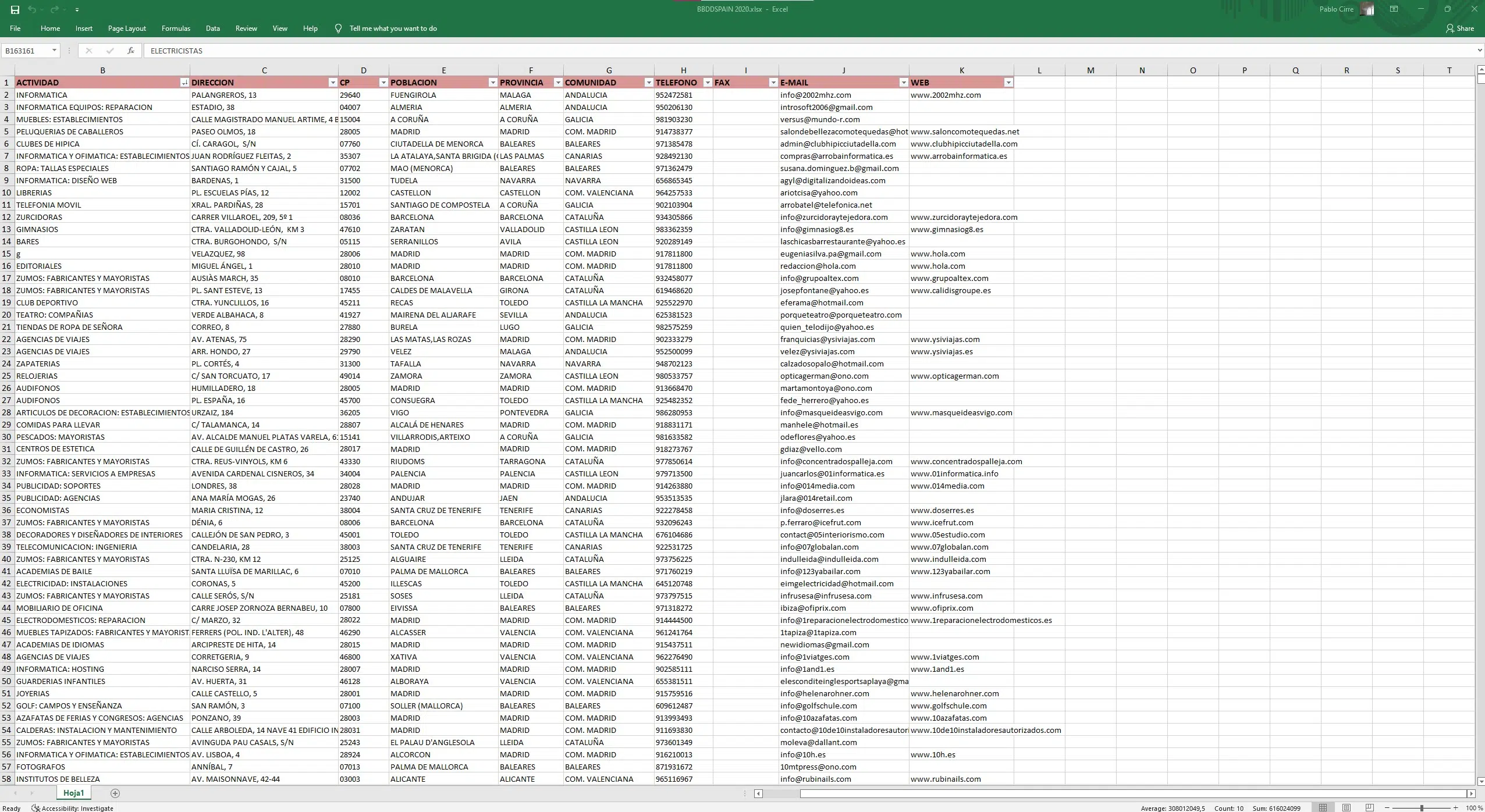This screenshot has height=812, width=1485.
Task: Open the DIRECCION column filter dropdown
Action: coord(333,83)
